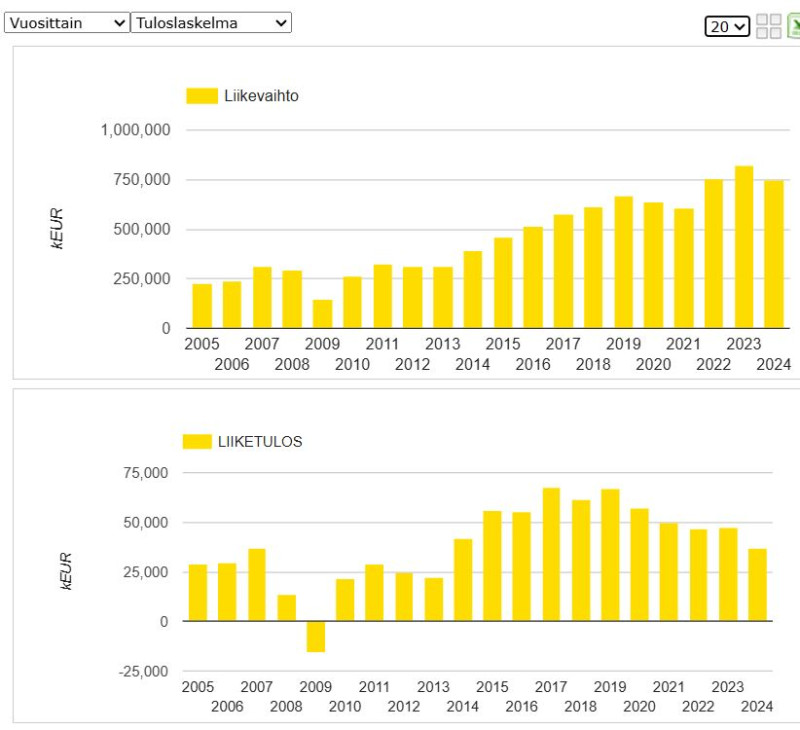Expand the 20 years count dropdown
The image size is (800, 730).
point(727,27)
